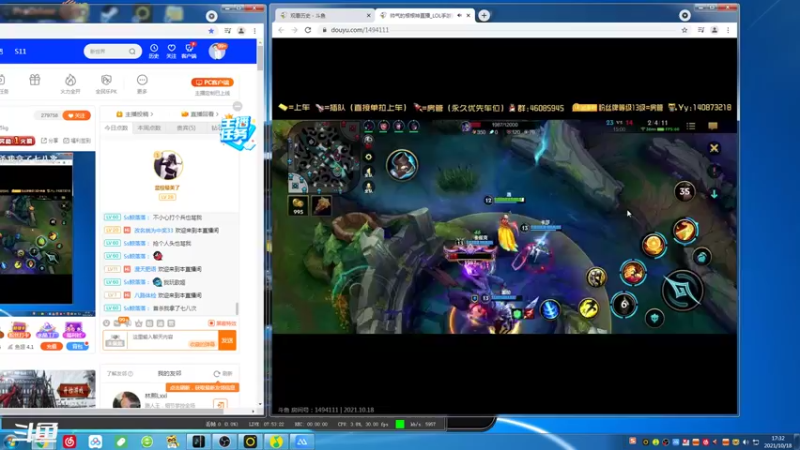The height and width of the screenshot is (450, 800).
Task: Click the orange 关注 follow button
Action: (77, 115)
